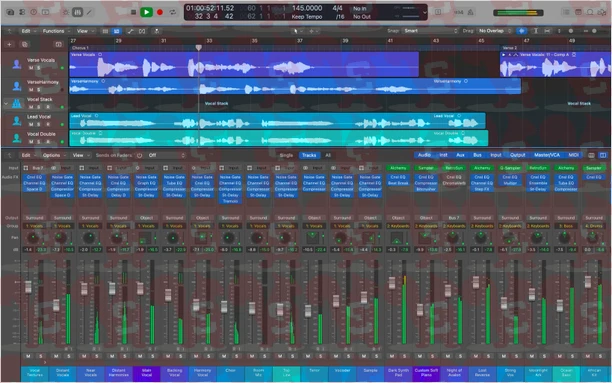Switch mixer to Single view
Viewport: 612px width, 383px height.
pyautogui.click(x=286, y=155)
